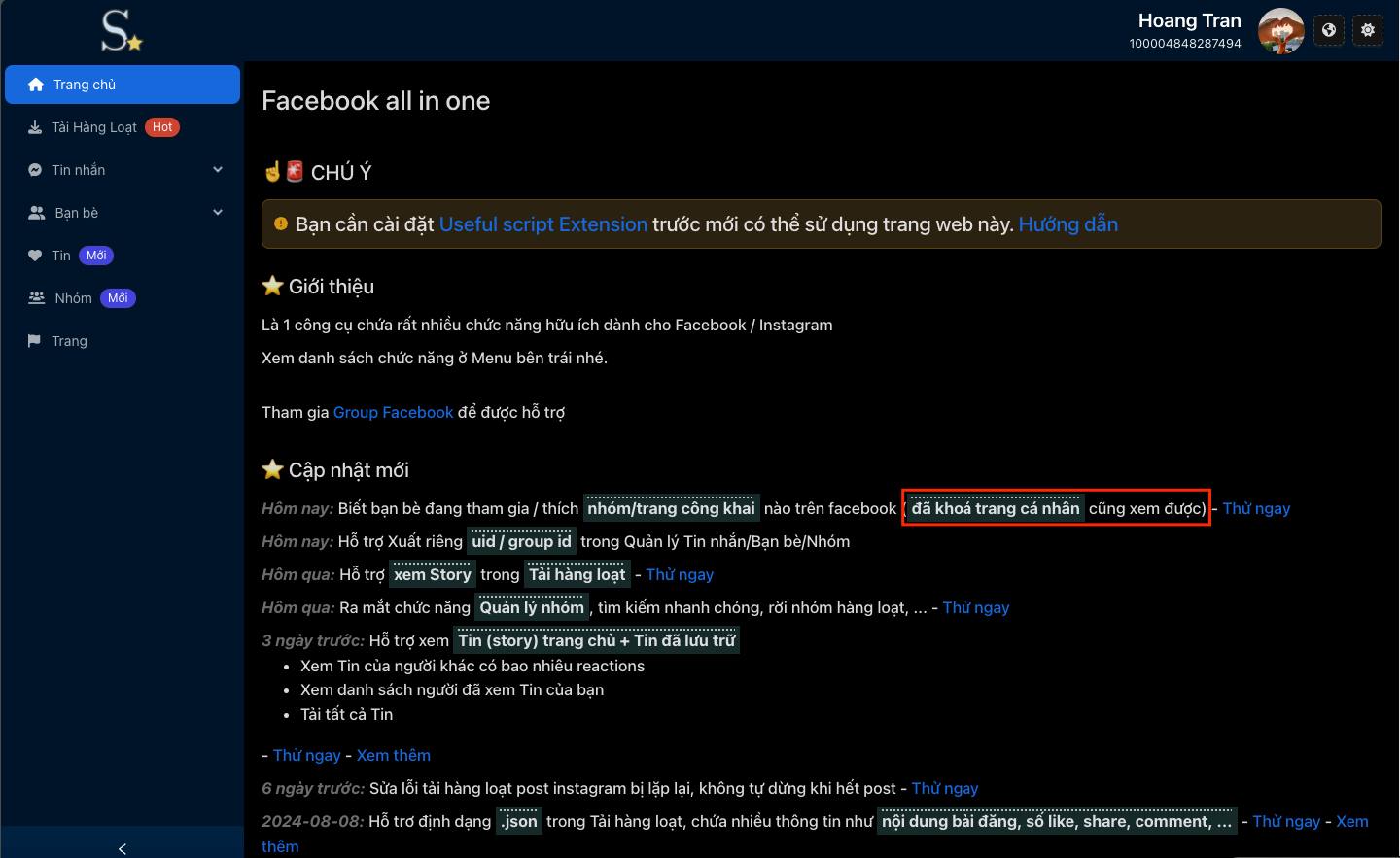Click Thử ngay on instagram post fix line

click(x=945, y=788)
